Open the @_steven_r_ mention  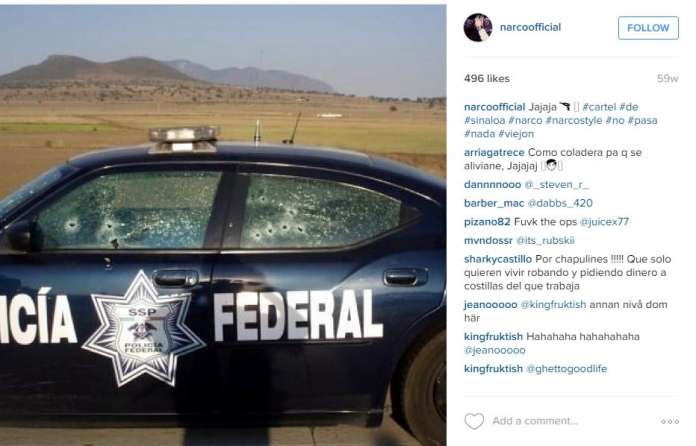557,184
